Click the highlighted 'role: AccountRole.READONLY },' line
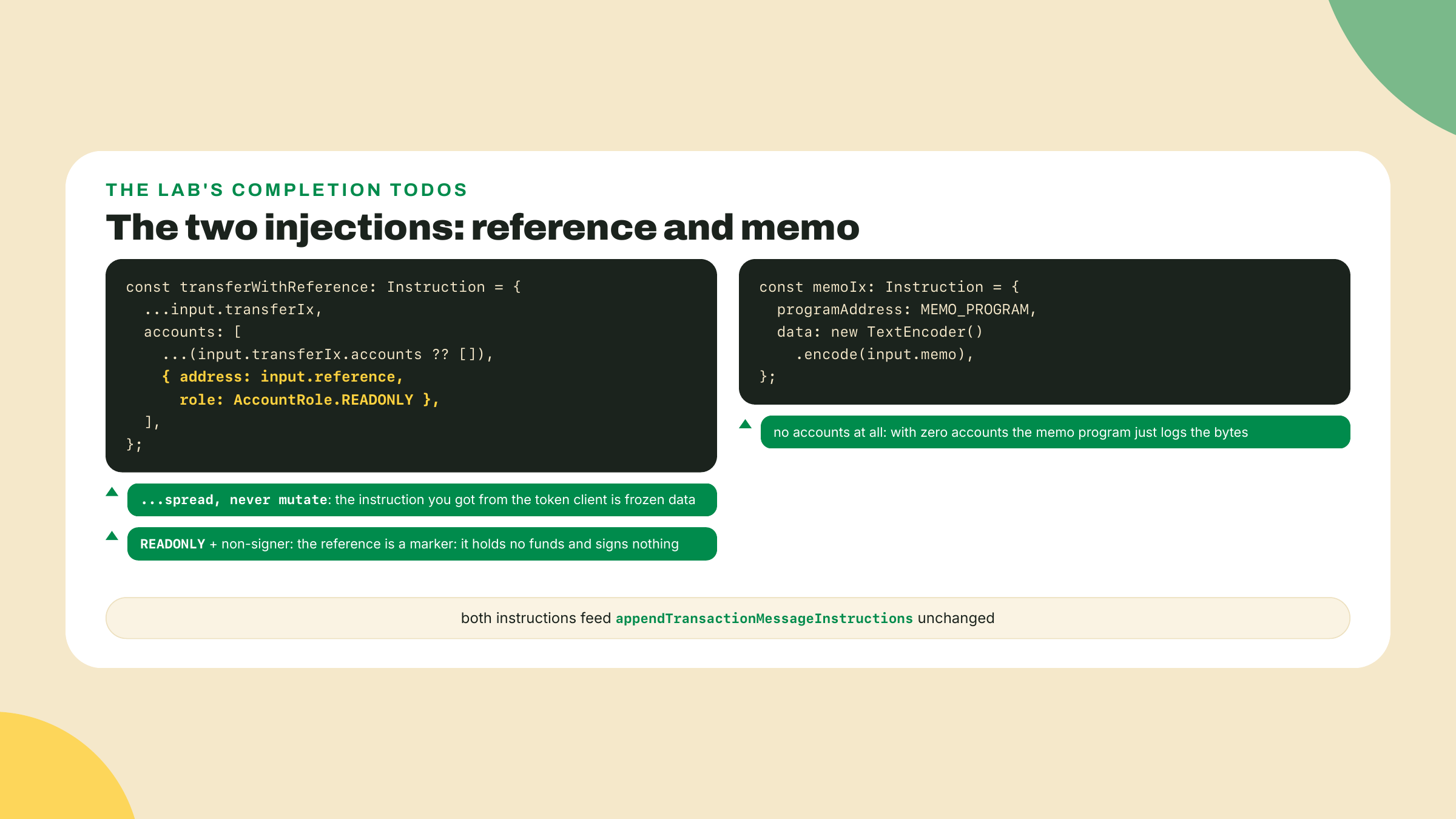The width and height of the screenshot is (1456, 819). [x=309, y=400]
